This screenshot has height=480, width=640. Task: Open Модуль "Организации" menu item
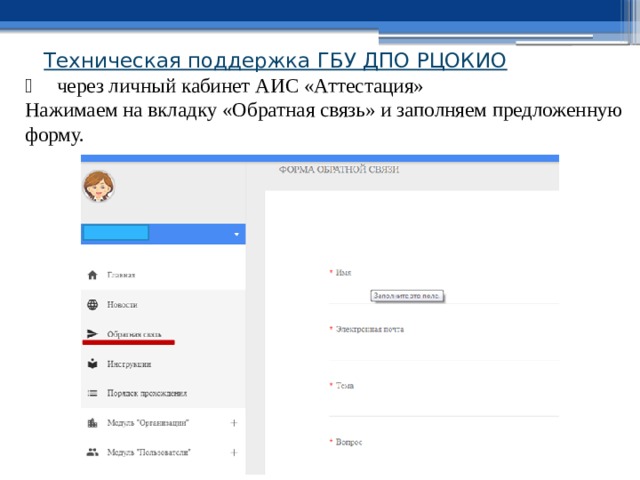[148, 422]
